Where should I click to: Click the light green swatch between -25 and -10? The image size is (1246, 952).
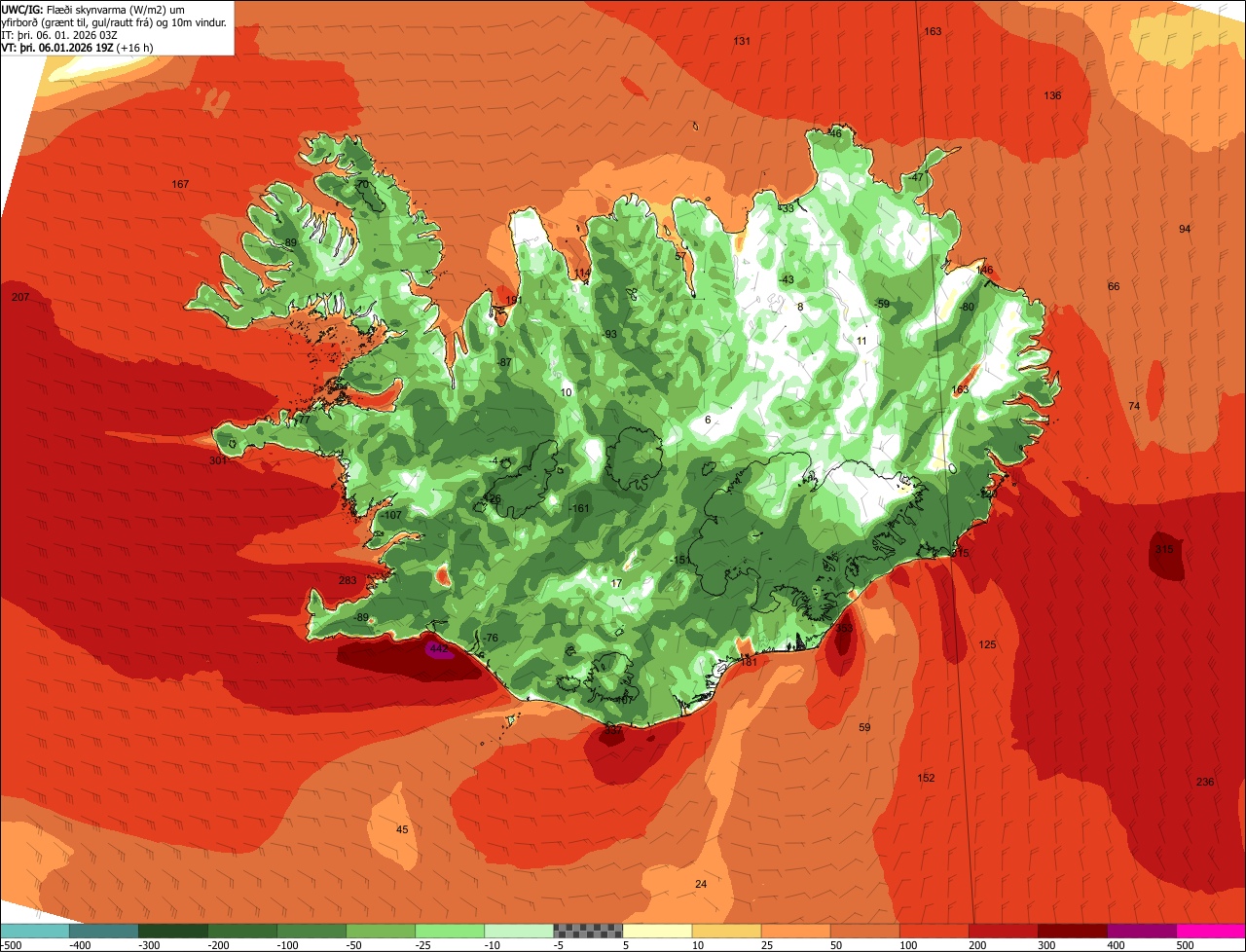pyautogui.click(x=450, y=931)
